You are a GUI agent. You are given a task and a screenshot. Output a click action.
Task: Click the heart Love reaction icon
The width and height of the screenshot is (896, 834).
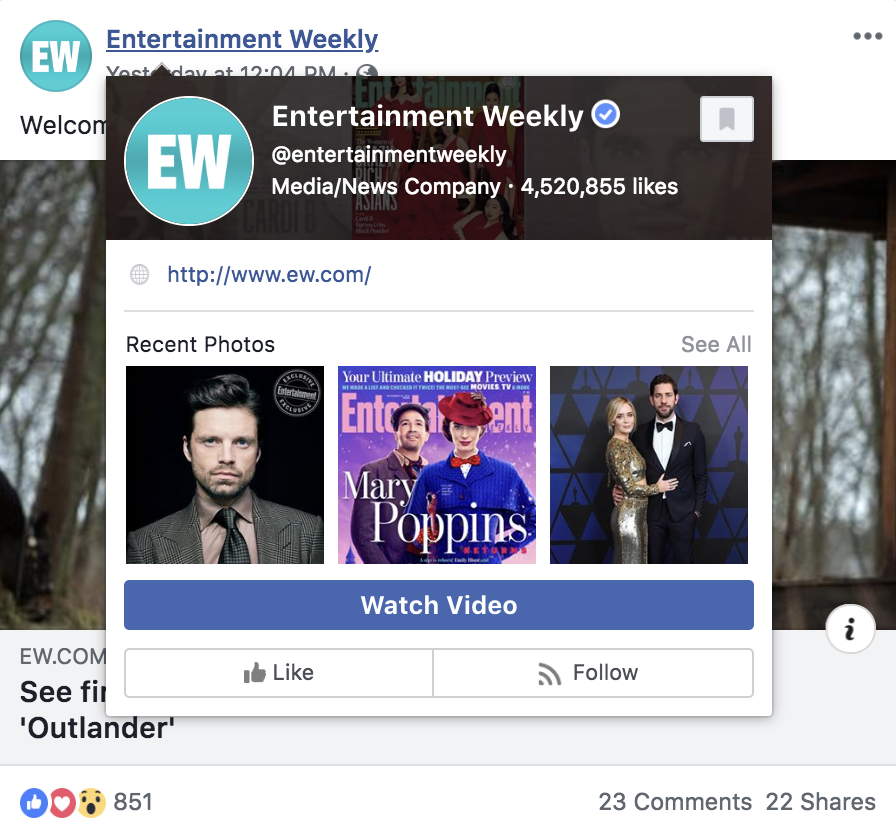(62, 803)
